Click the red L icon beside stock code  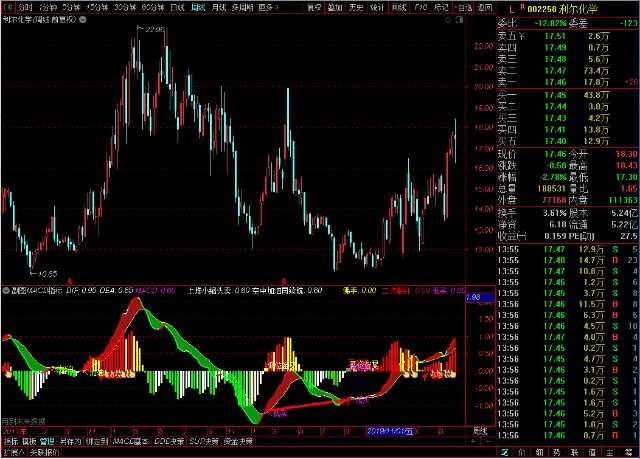pyautogui.click(x=511, y=7)
